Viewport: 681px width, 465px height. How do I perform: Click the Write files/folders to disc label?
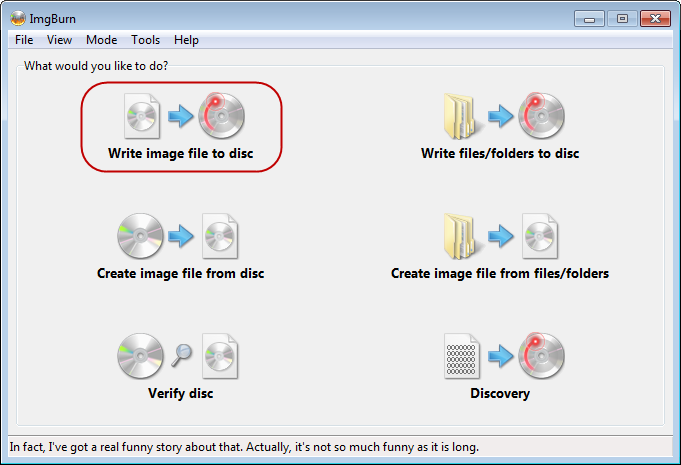click(500, 153)
